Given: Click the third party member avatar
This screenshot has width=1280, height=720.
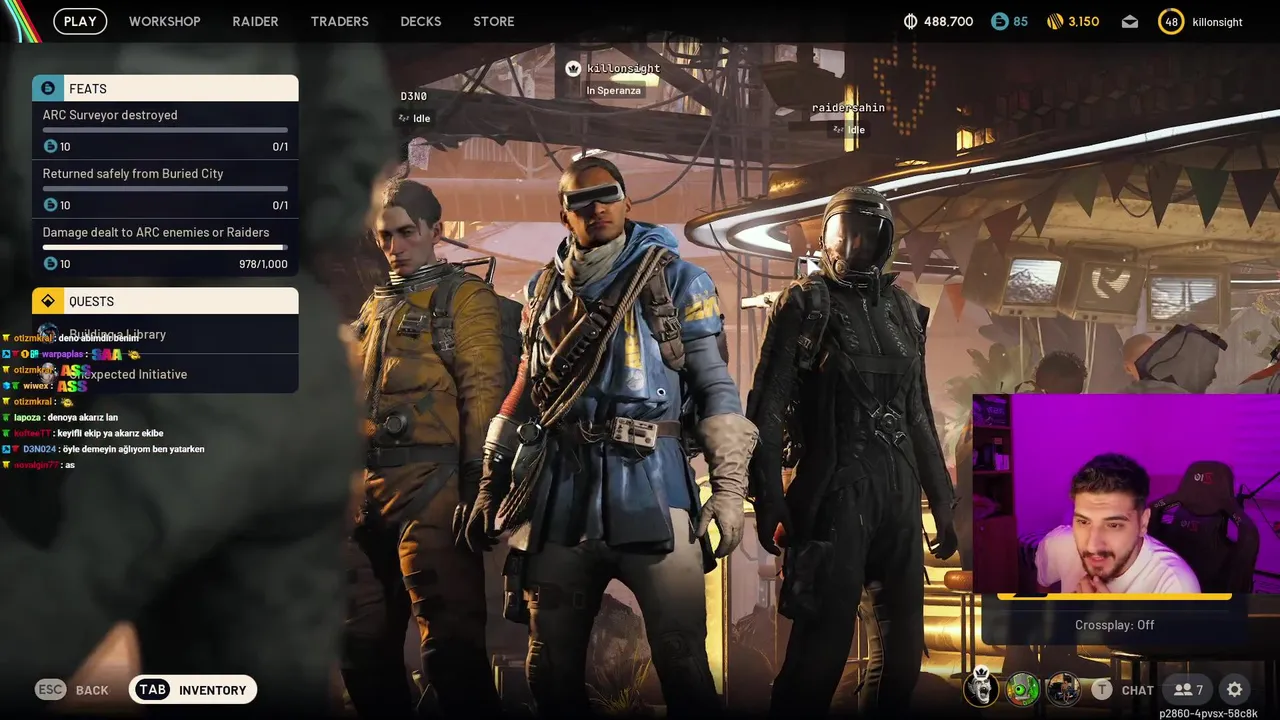Looking at the screenshot, I should [1063, 688].
